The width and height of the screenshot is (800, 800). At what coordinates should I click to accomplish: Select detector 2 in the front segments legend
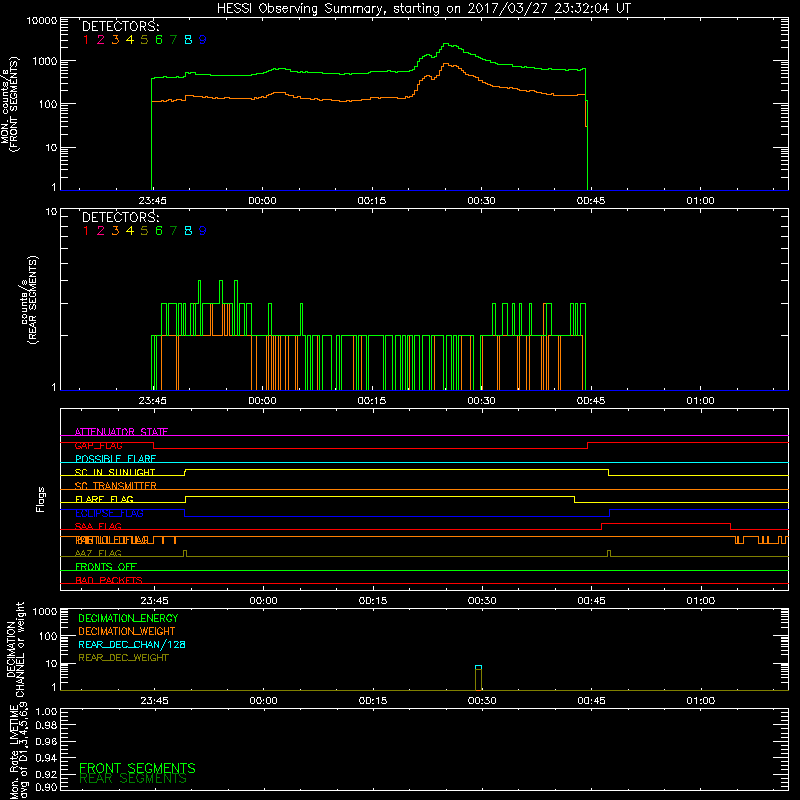(x=101, y=40)
